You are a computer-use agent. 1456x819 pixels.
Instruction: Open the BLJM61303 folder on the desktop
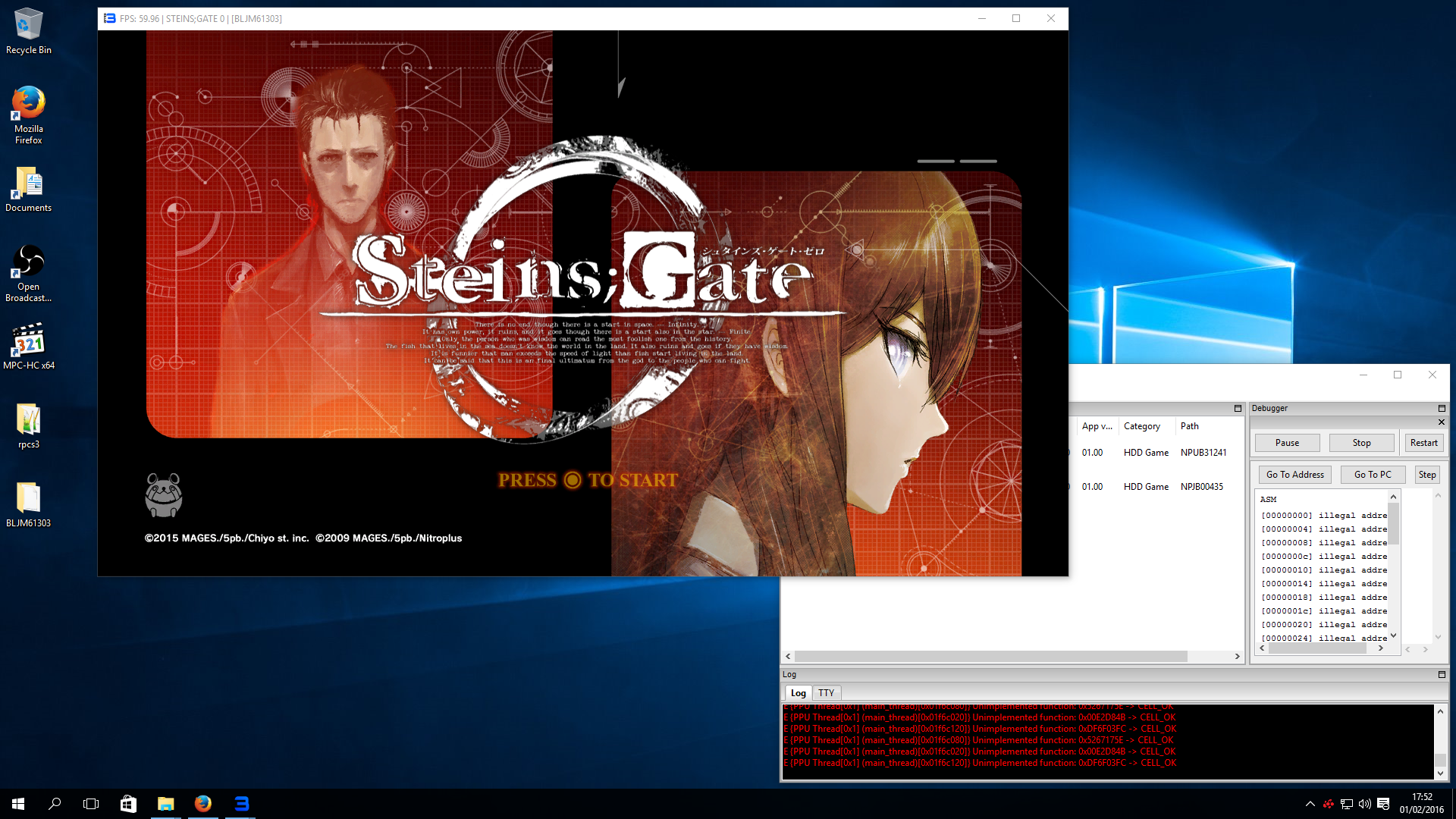pyautogui.click(x=28, y=499)
